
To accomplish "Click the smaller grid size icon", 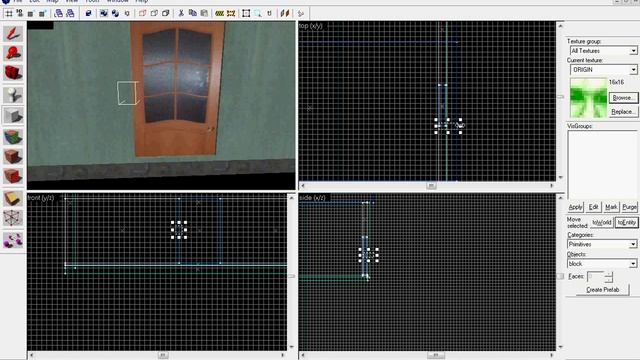I will pos(30,13).
